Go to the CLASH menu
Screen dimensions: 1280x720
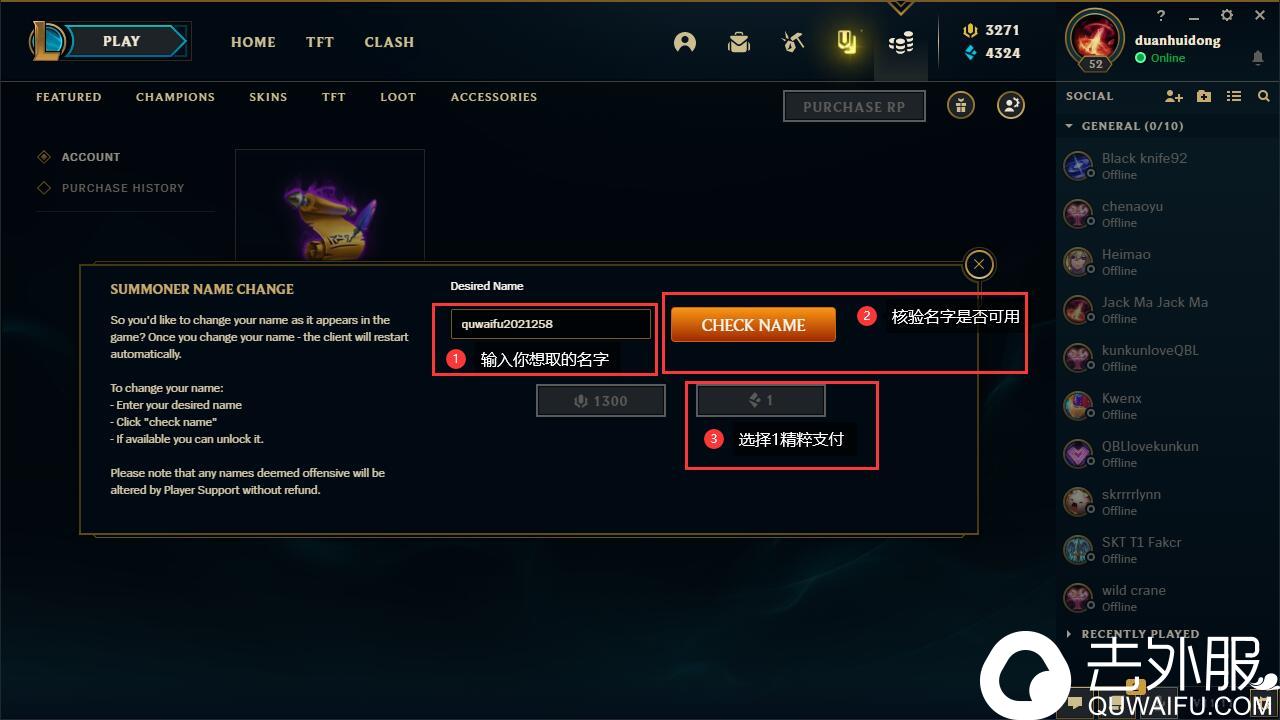click(x=389, y=42)
